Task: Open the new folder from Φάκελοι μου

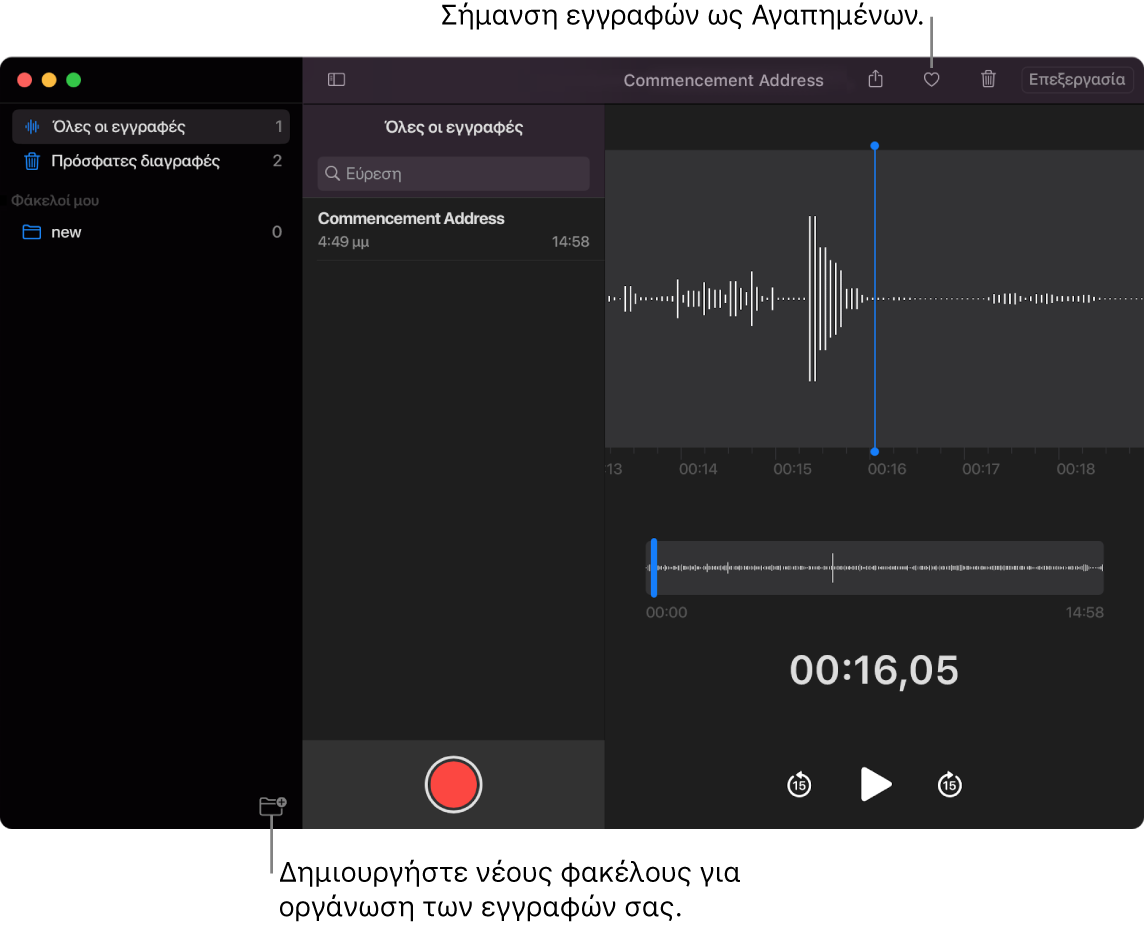Action: [64, 231]
